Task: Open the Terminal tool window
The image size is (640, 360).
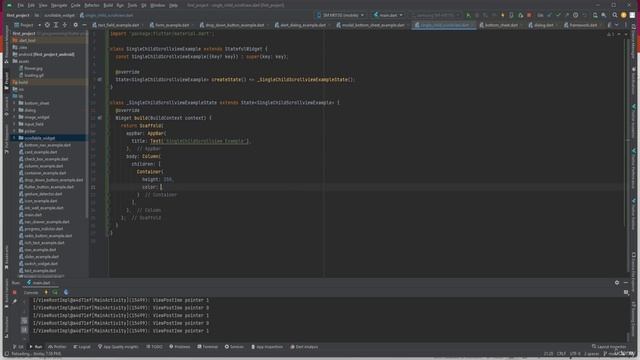Action: [208, 347]
